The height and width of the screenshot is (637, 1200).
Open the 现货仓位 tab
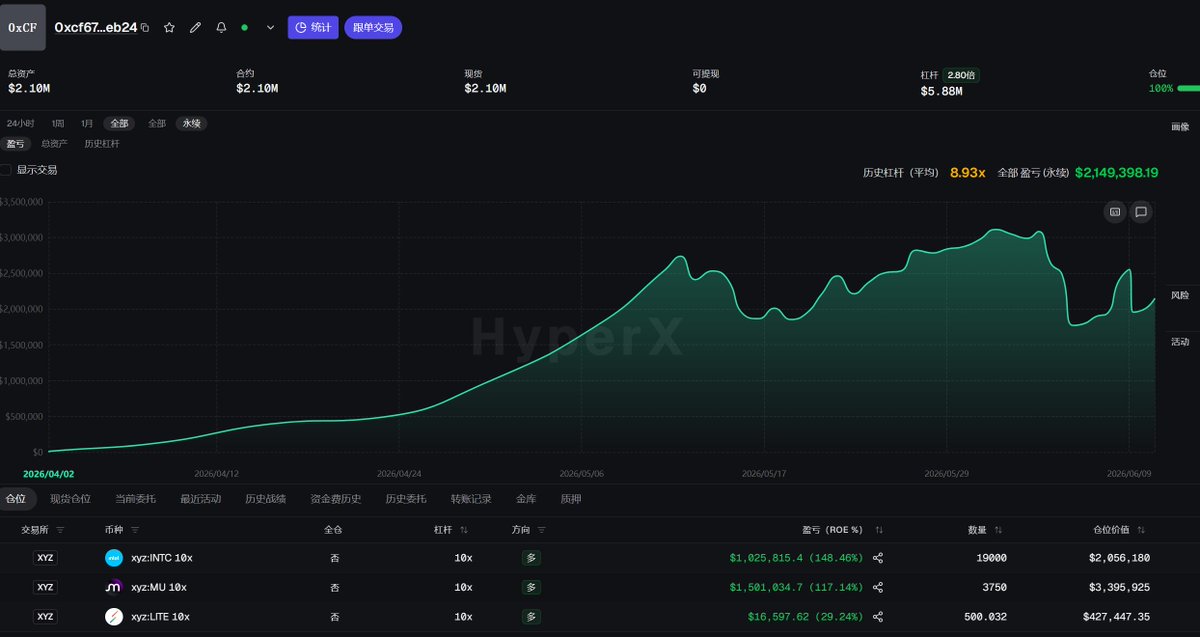pyautogui.click(x=70, y=498)
